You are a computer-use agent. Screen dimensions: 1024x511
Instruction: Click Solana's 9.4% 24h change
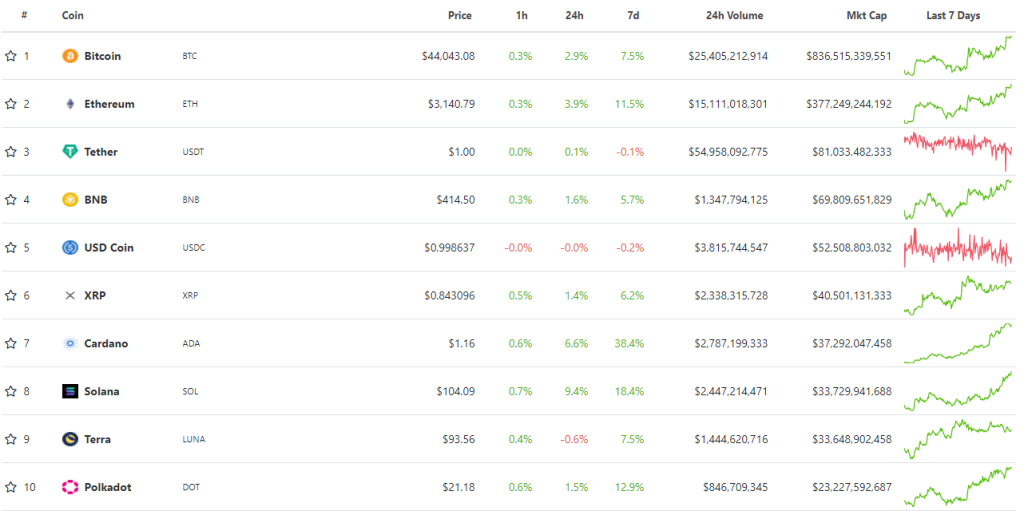pos(577,391)
